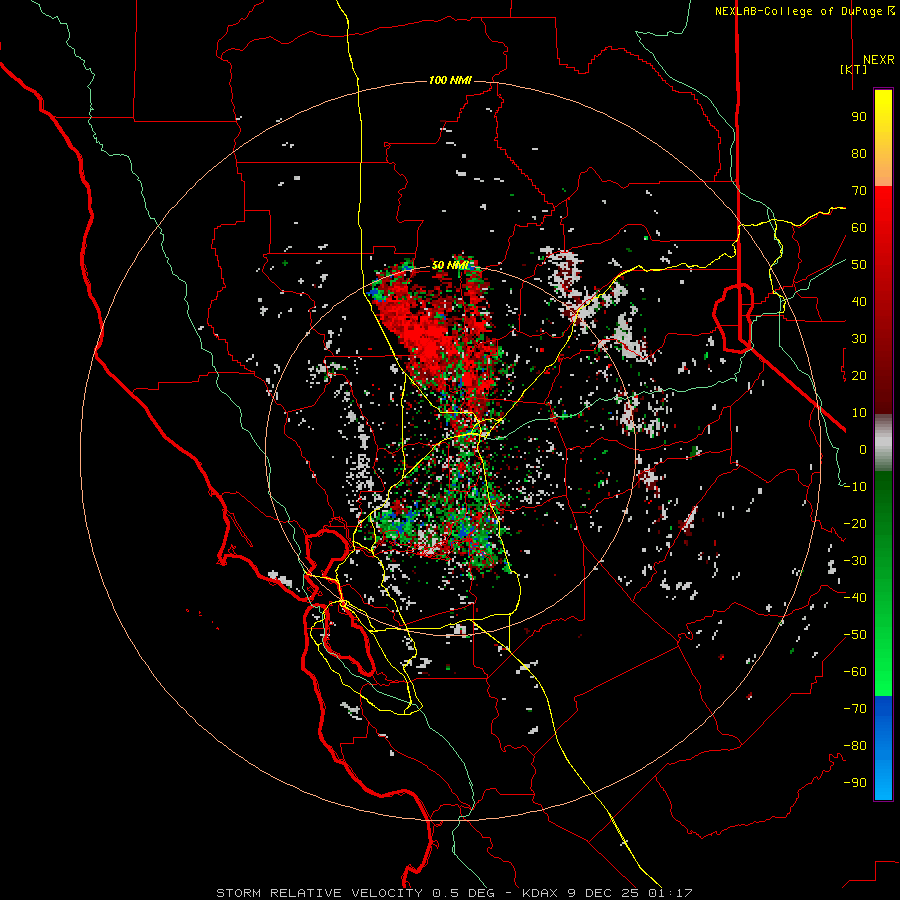Click the 0 value on the velocity scale

(x=863, y=449)
